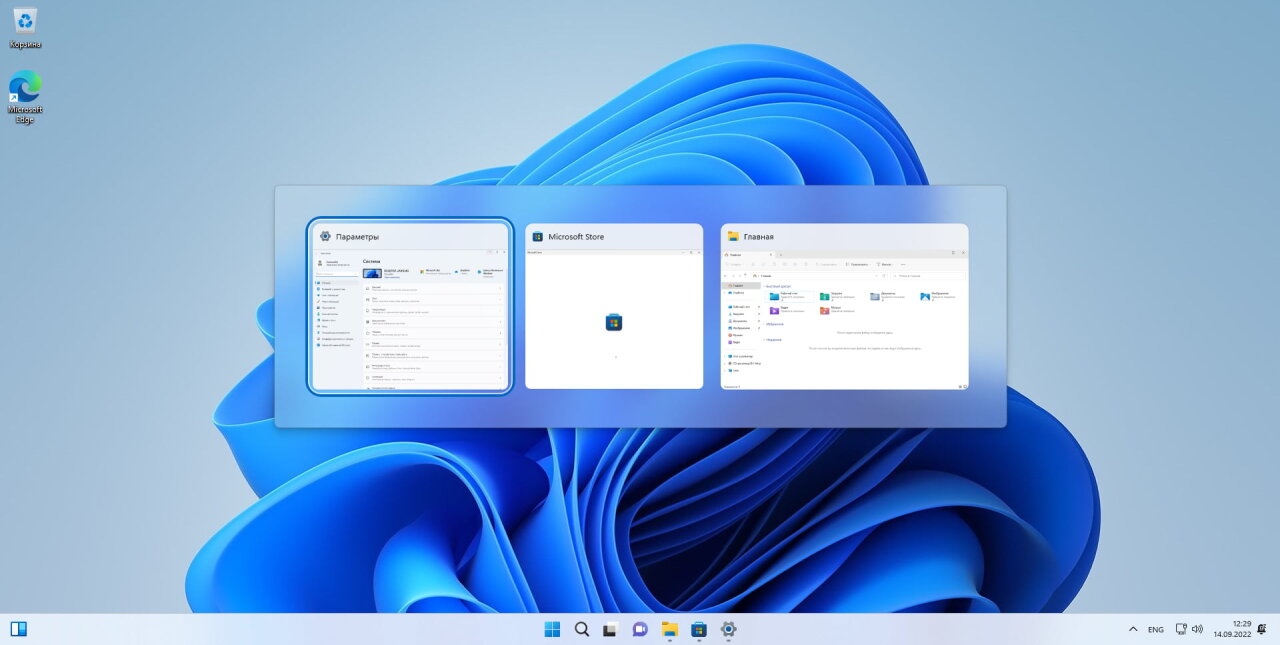This screenshot has width=1280, height=645.
Task: Open Task View from the taskbar
Action: click(x=610, y=629)
